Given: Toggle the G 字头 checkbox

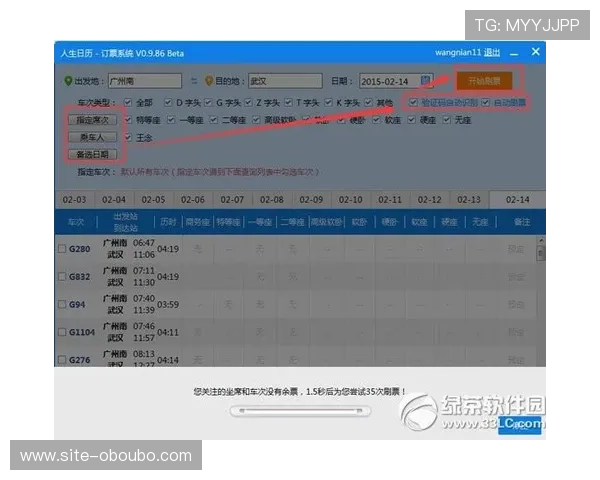Looking at the screenshot, I should pyautogui.click(x=208, y=102).
